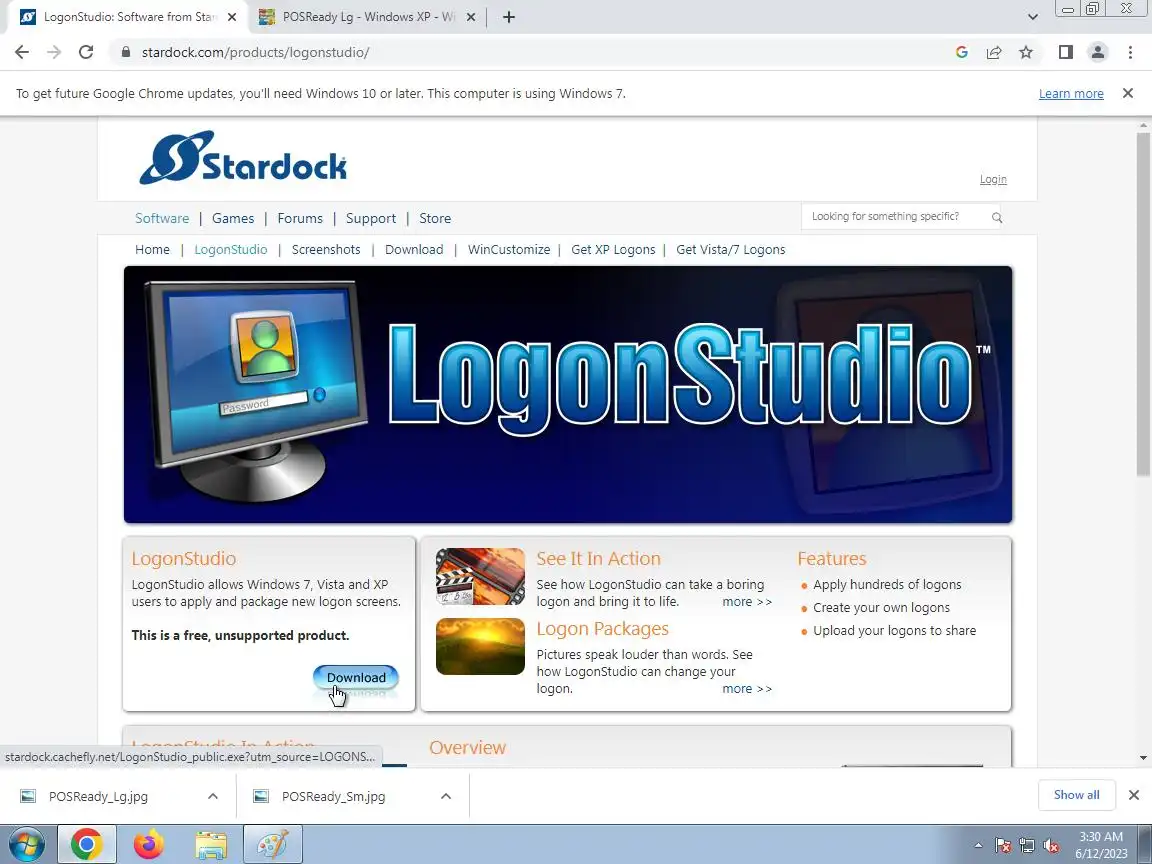Open the Screenshots link
Screen dimensions: 1152x864
coord(326,249)
